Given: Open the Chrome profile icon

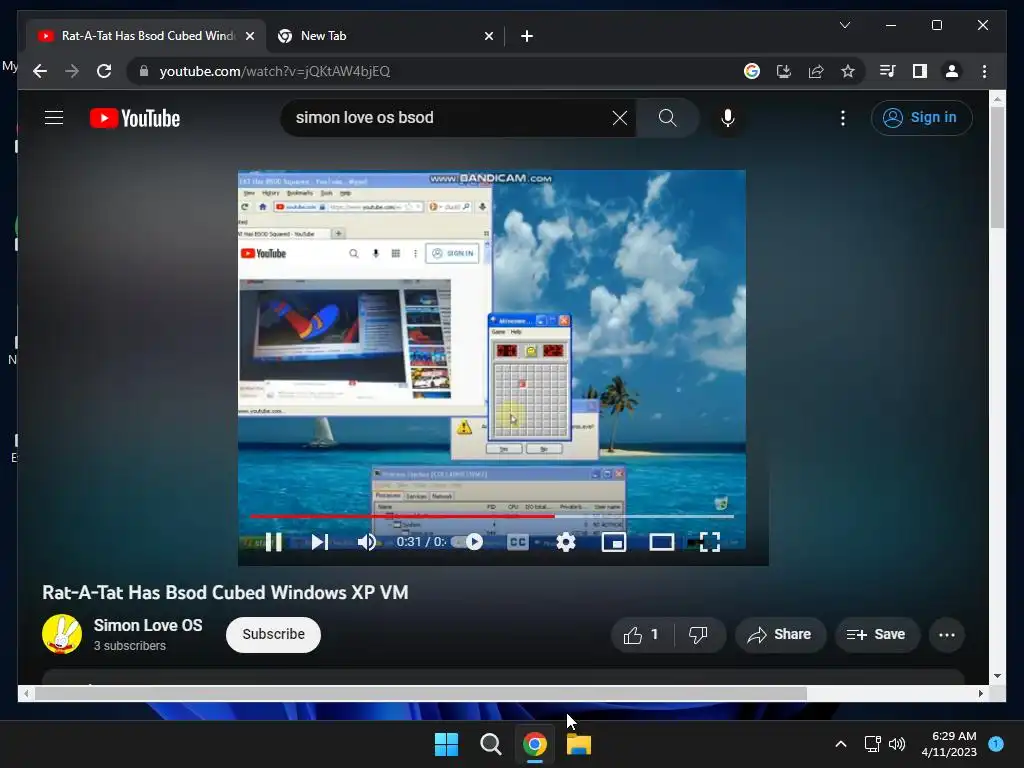Looking at the screenshot, I should pos(952,71).
